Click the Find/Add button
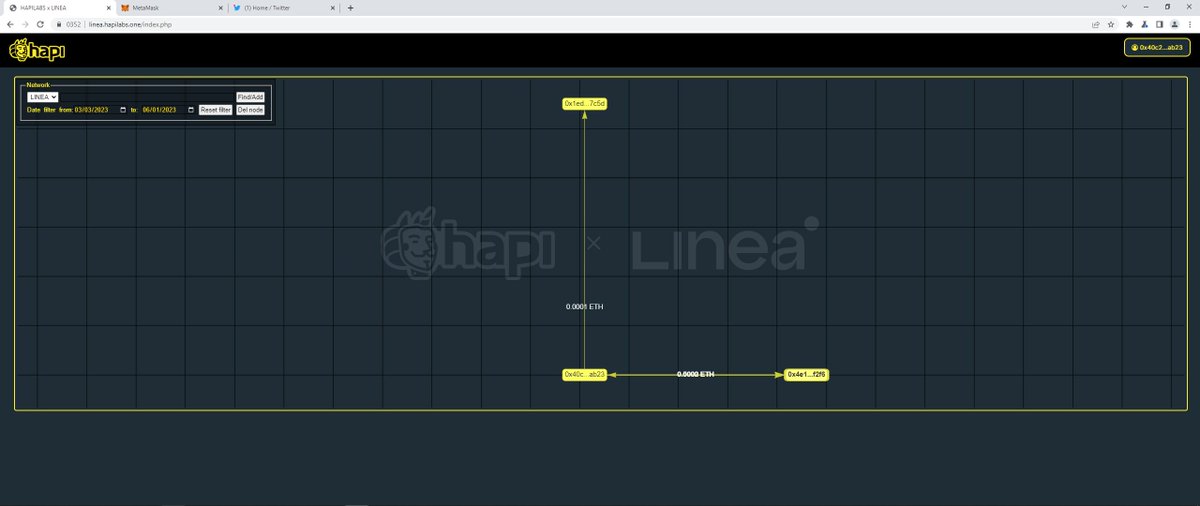1200x506 pixels. click(x=250, y=97)
